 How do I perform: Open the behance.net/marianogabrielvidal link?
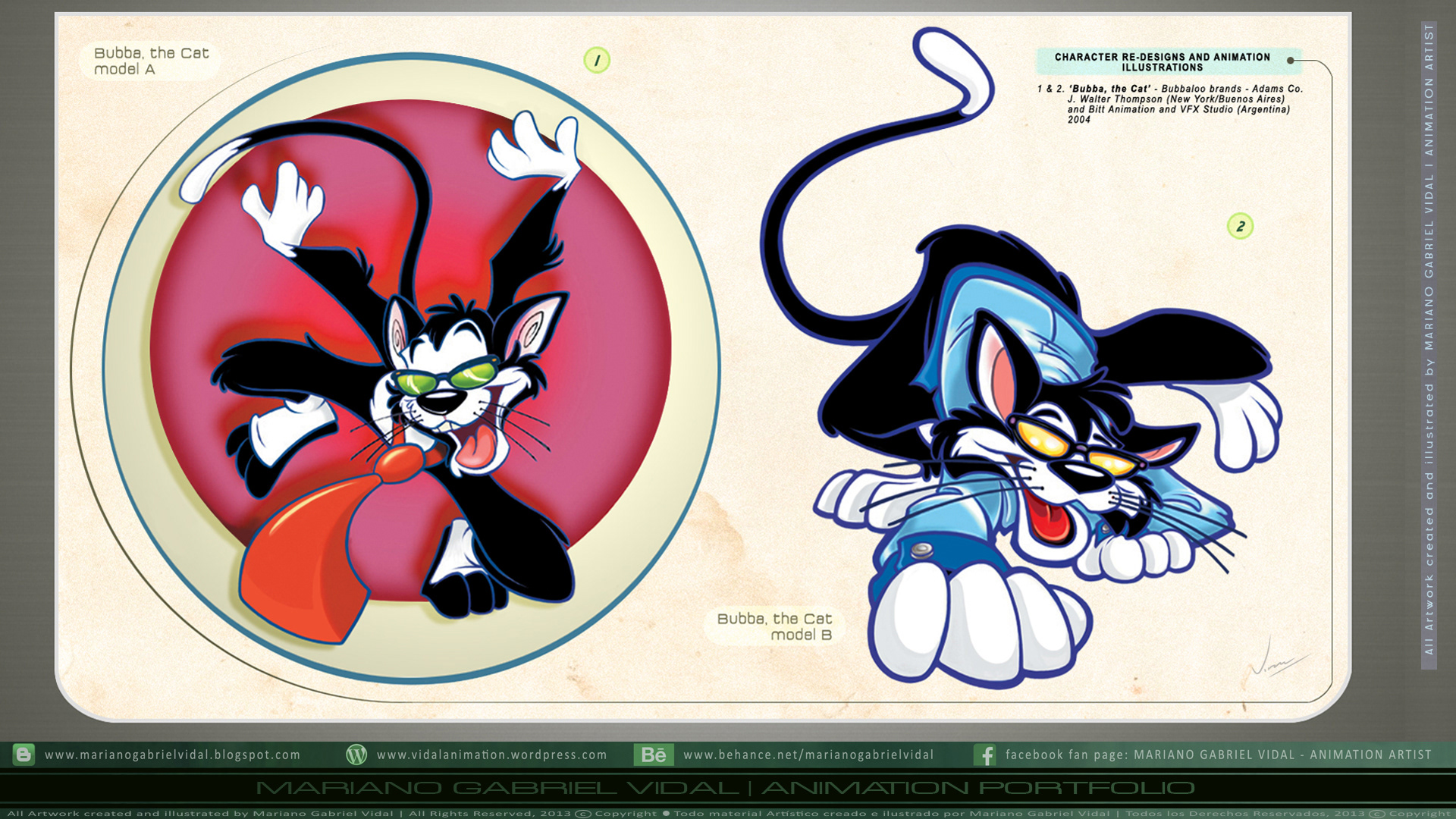pyautogui.click(x=808, y=755)
